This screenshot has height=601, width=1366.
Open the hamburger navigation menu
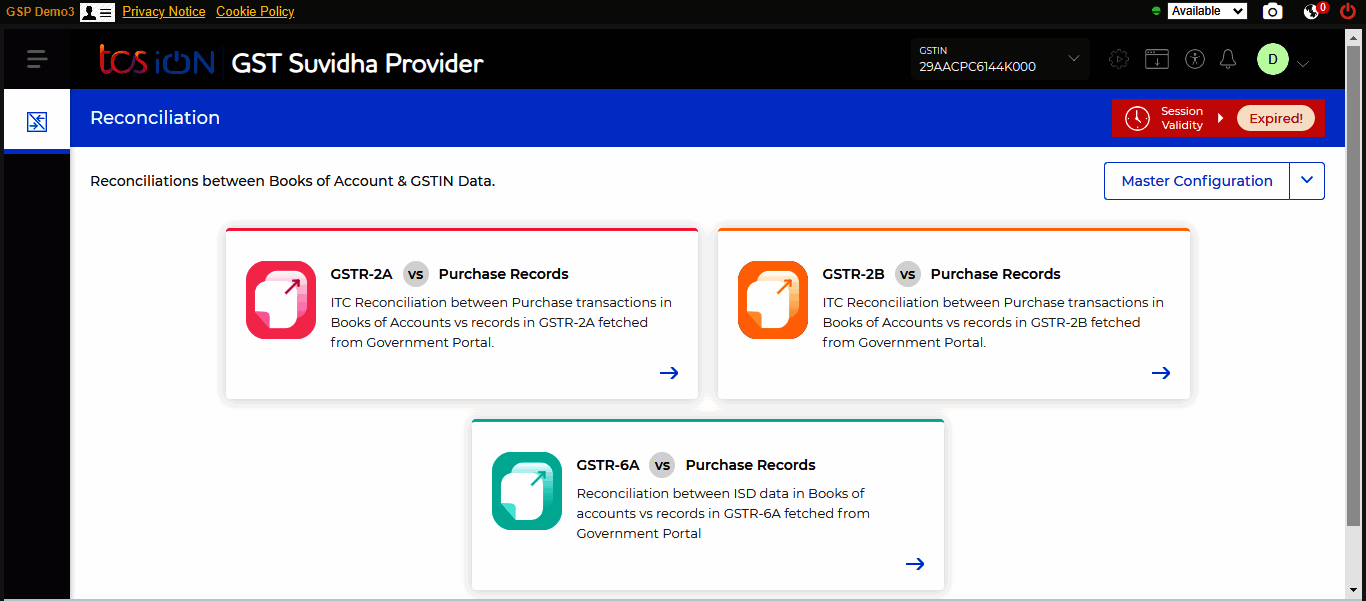37,58
